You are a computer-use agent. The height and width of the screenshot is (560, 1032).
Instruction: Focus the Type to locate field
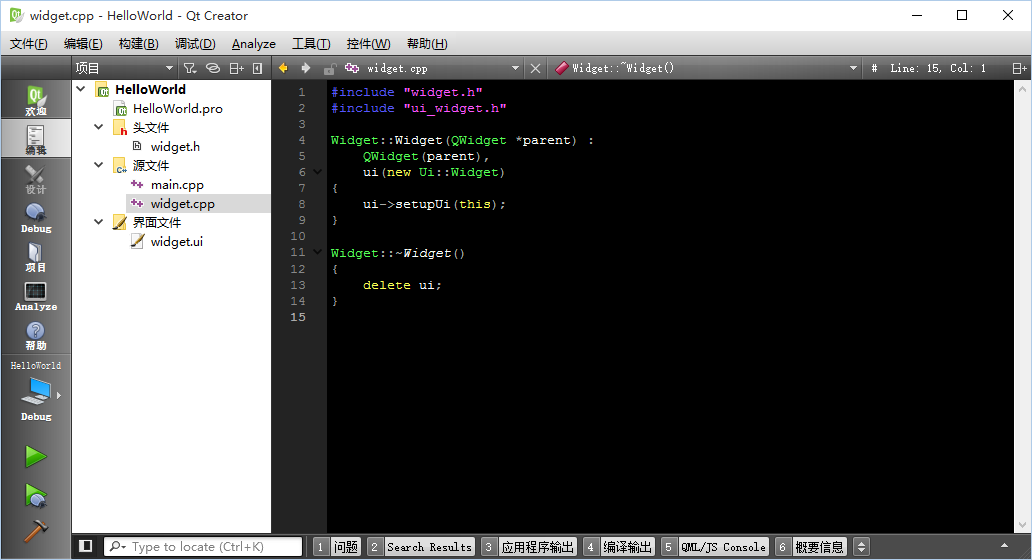(x=203, y=546)
